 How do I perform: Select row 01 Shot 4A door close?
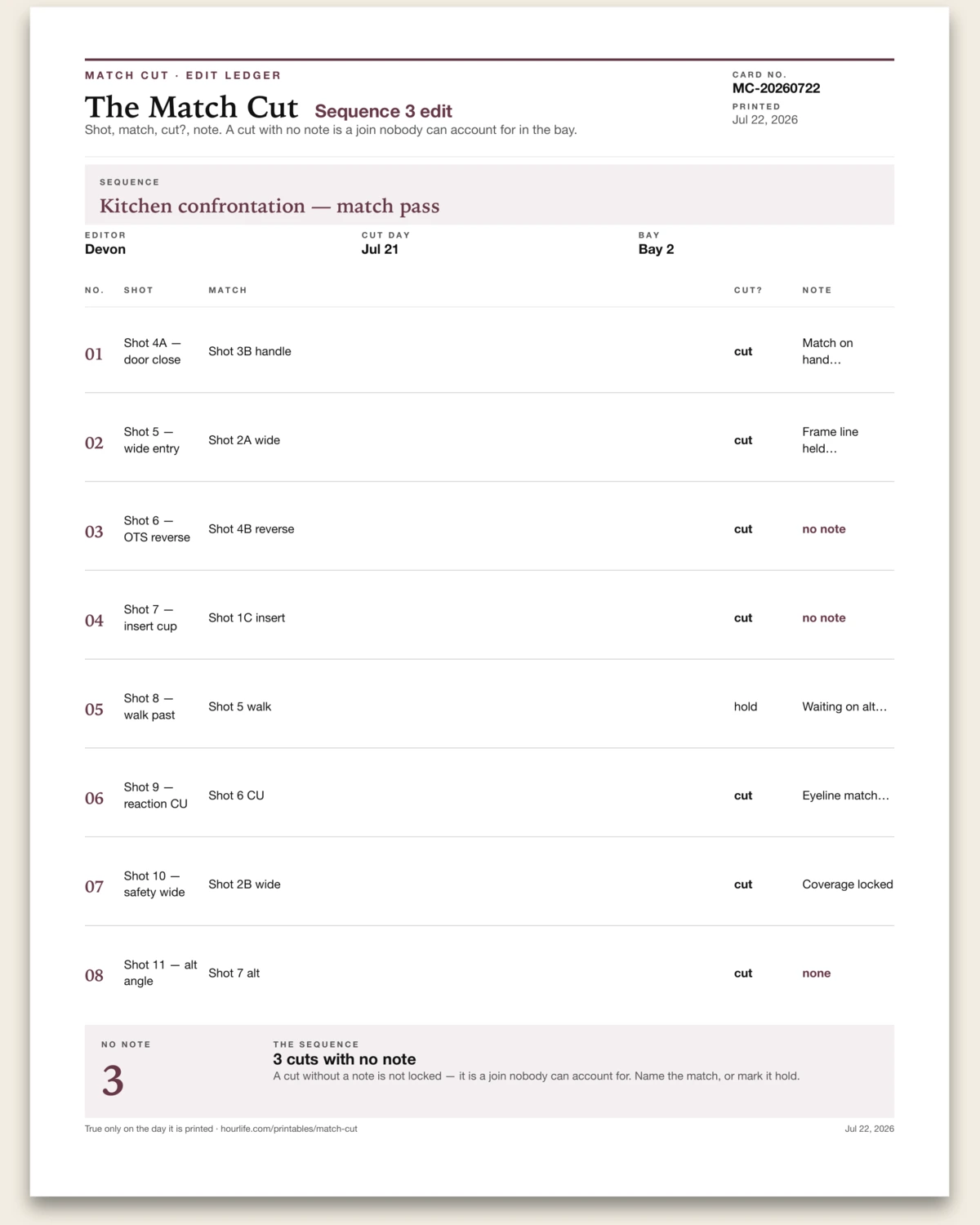pos(489,351)
